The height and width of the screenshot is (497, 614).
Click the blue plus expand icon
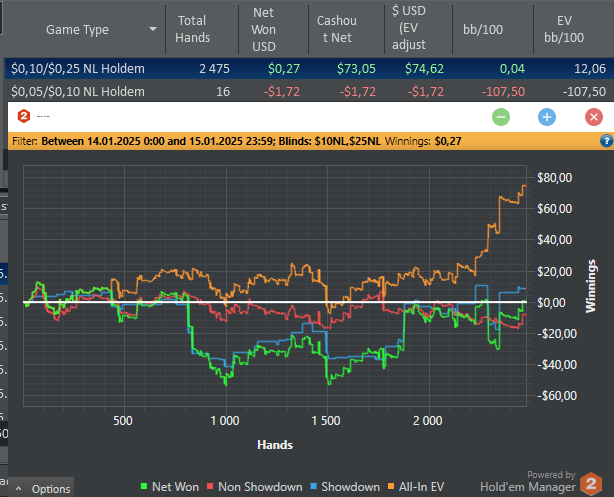tap(547, 117)
